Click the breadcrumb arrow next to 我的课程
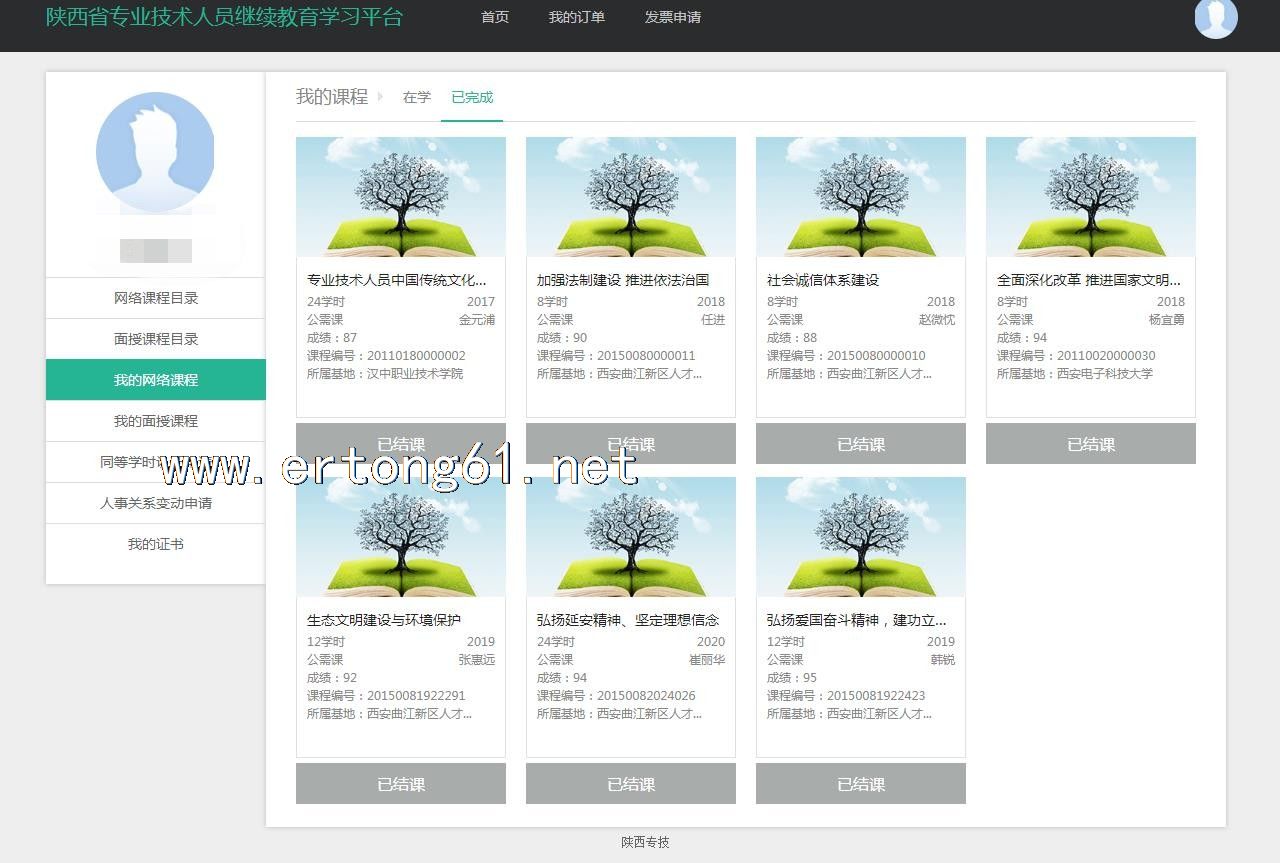 coord(380,97)
